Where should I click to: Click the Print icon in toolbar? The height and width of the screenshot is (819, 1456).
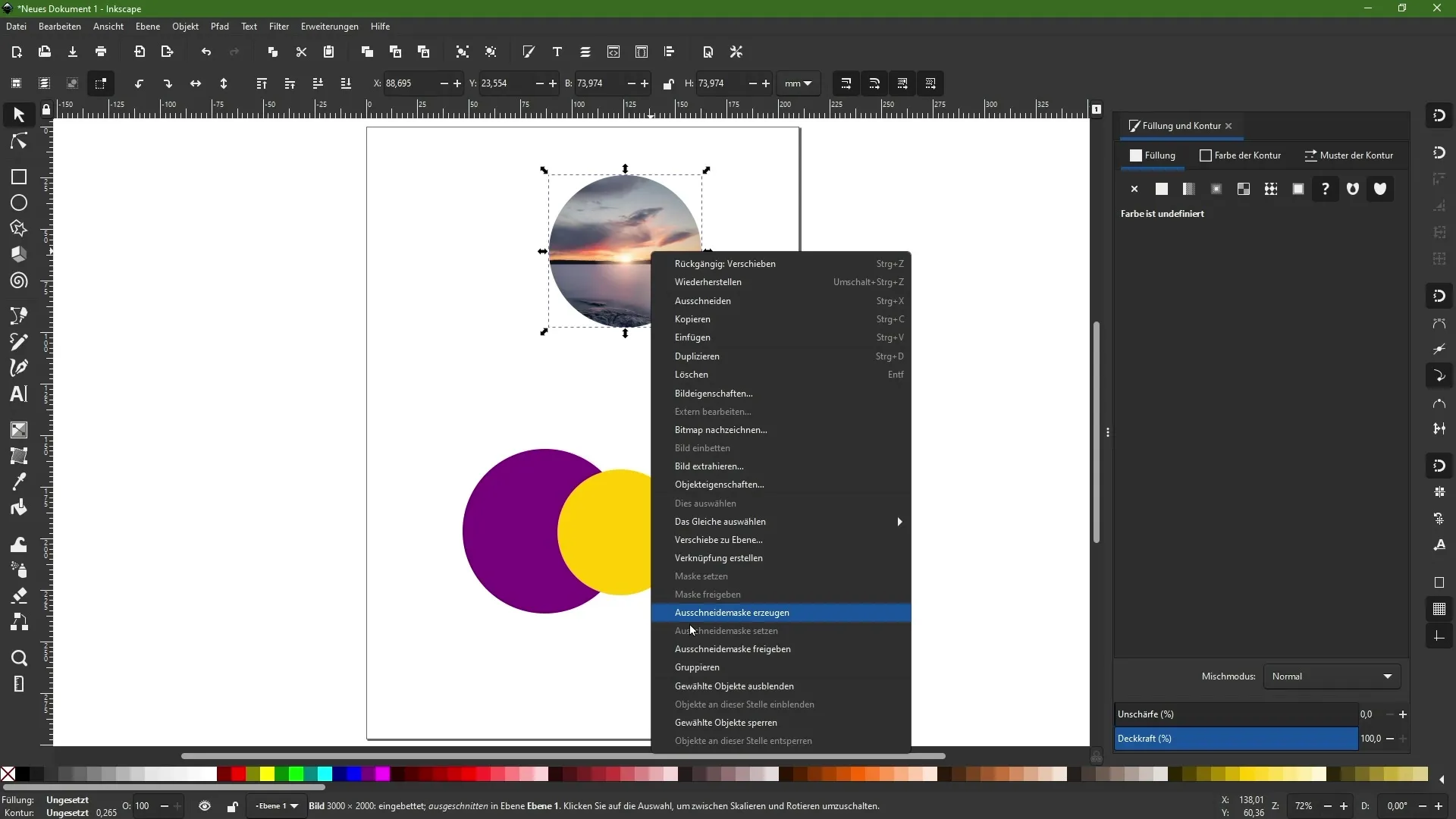click(101, 52)
